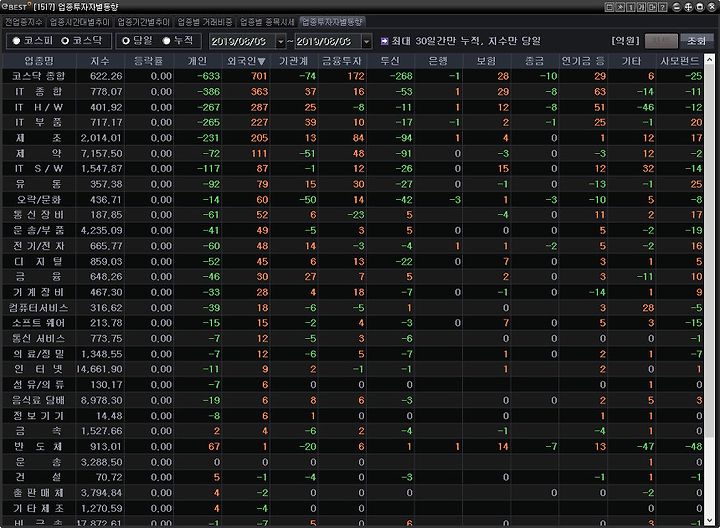Click the font size '가' title bar icon
720x528 pixels.
click(x=641, y=7)
